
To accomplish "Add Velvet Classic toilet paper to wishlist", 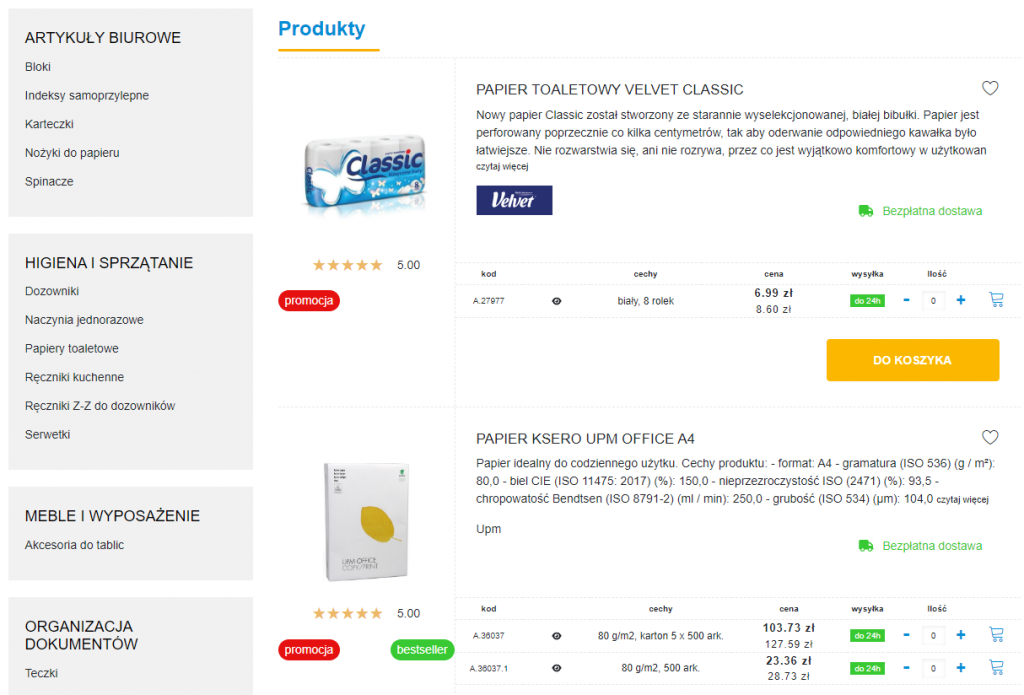I will pos(990,88).
